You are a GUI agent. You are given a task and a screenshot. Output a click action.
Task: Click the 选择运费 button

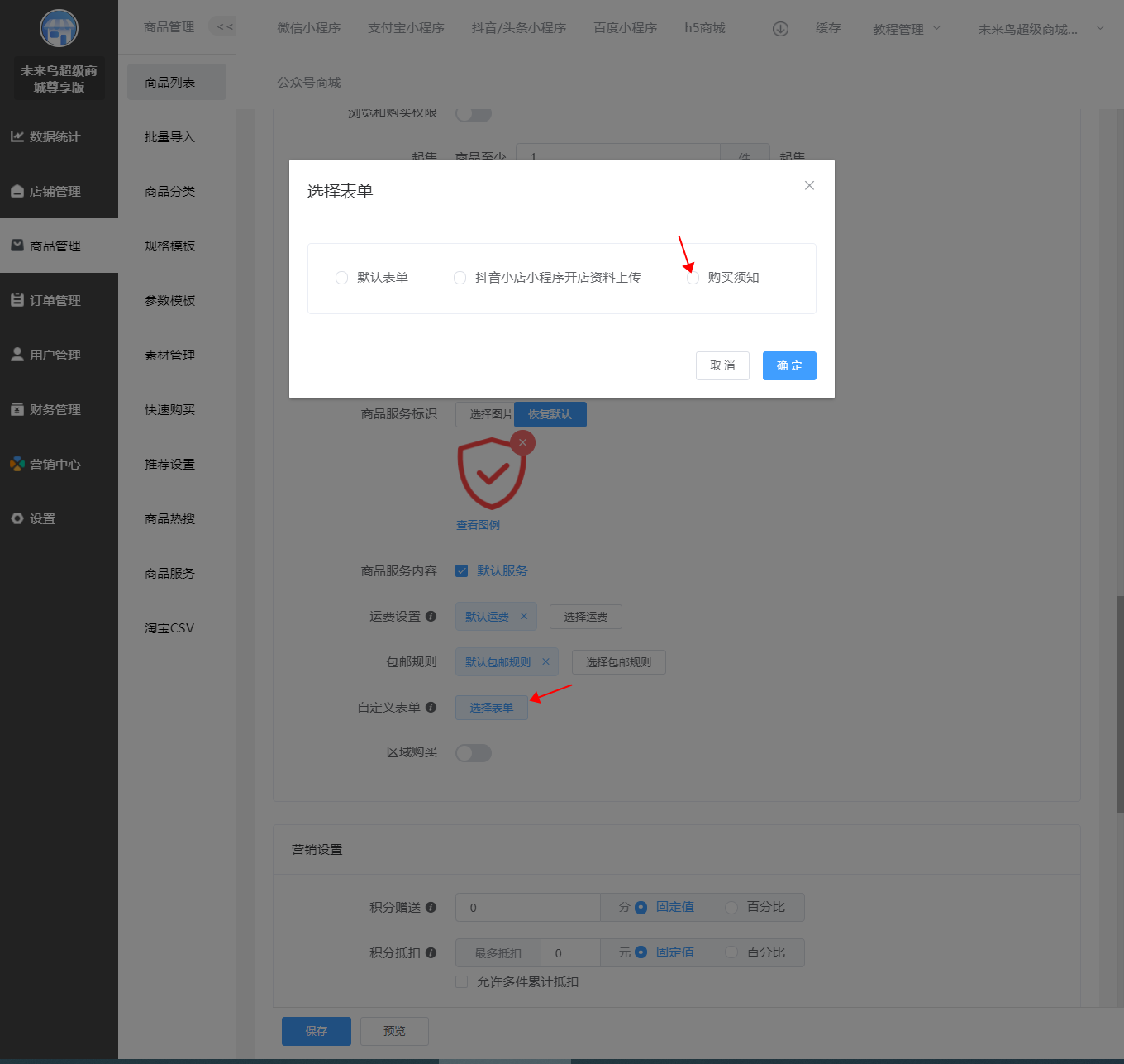(x=586, y=617)
